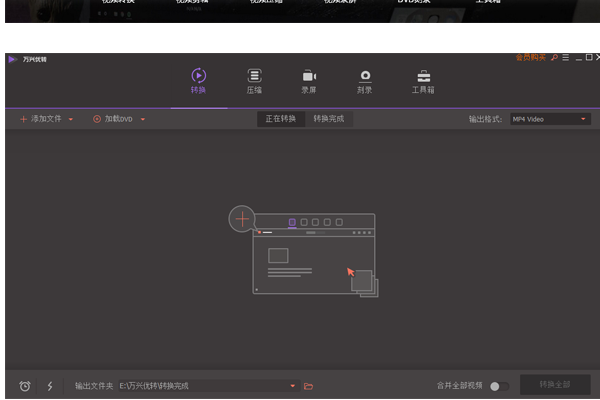Viewport: 600px width, 400px height.
Task: Open the 工具箱 (Toolbox) icon
Action: 423,78
